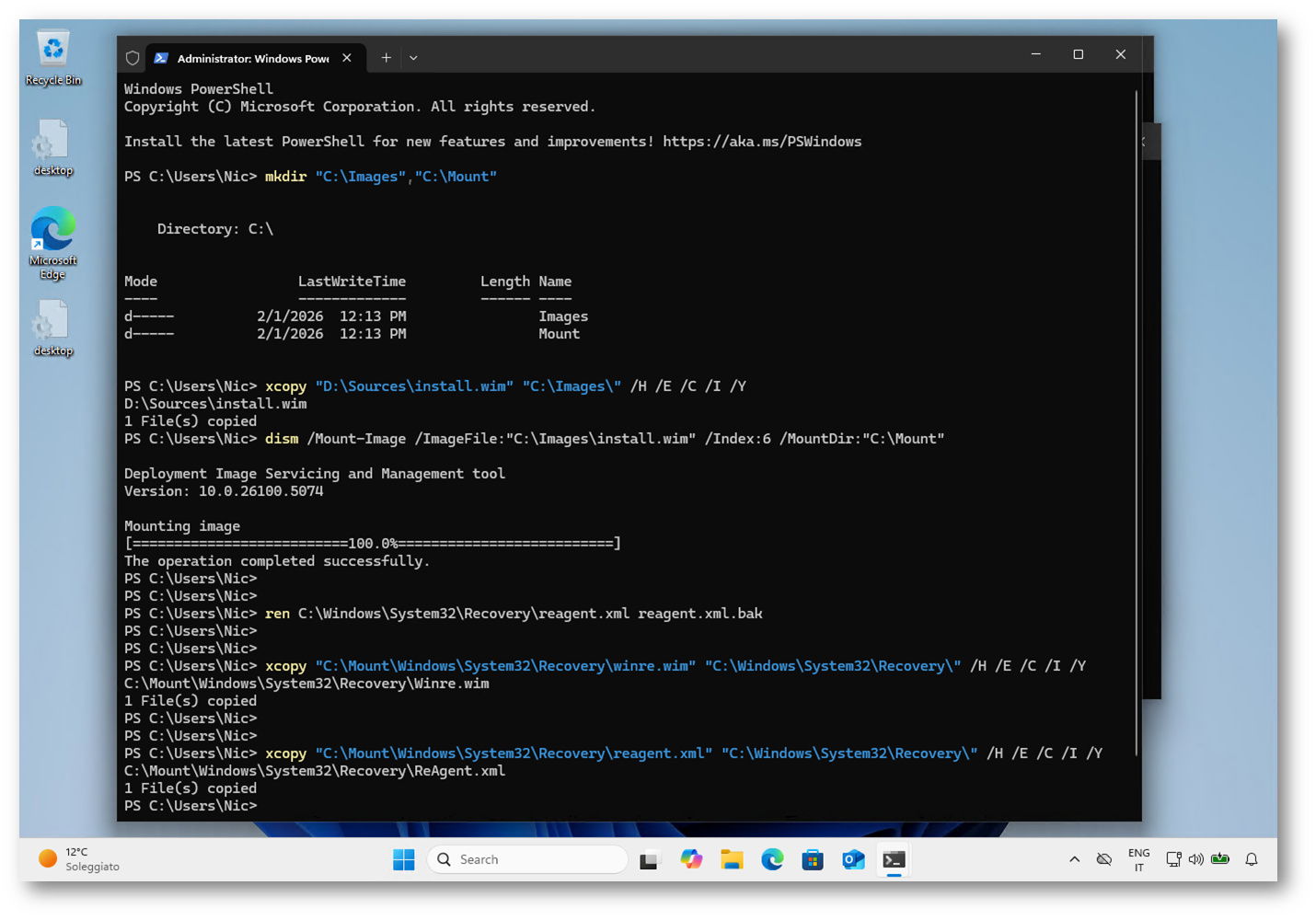The image size is (1316, 920).
Task: Close the Administrator PowerShell tab
Action: pos(347,58)
